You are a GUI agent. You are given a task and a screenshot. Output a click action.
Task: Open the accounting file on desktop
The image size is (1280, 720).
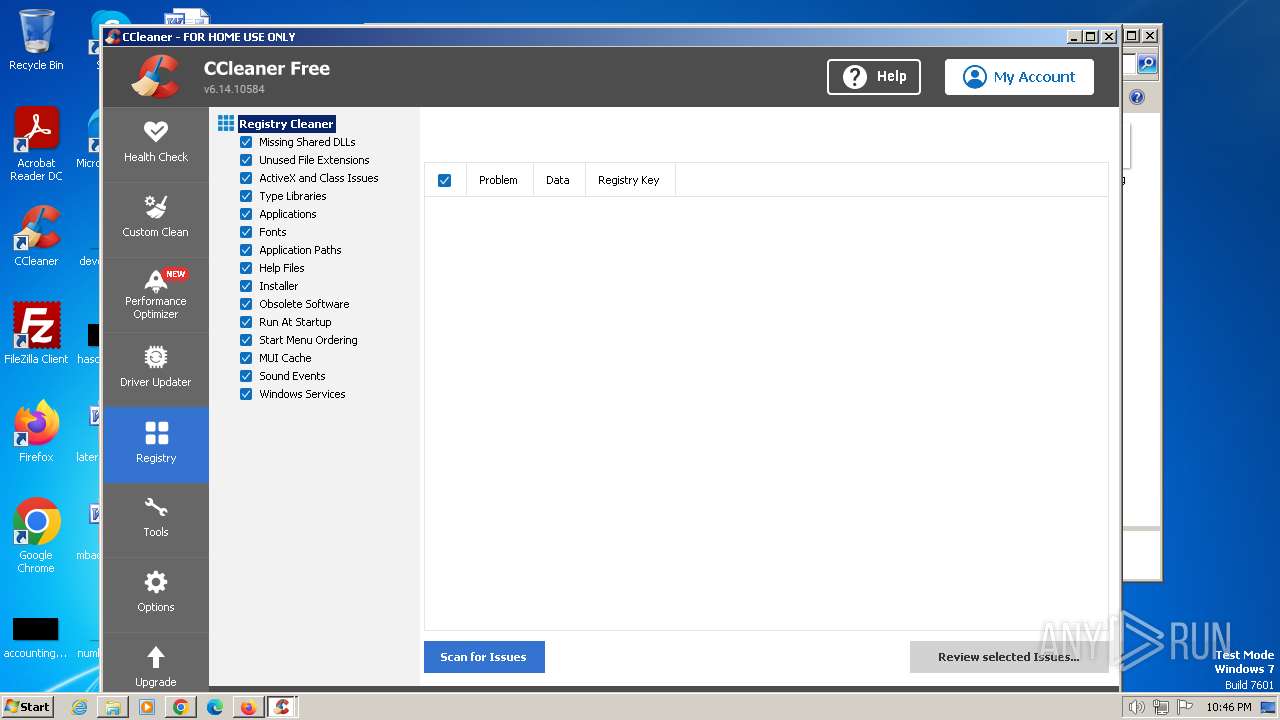pyautogui.click(x=36, y=639)
